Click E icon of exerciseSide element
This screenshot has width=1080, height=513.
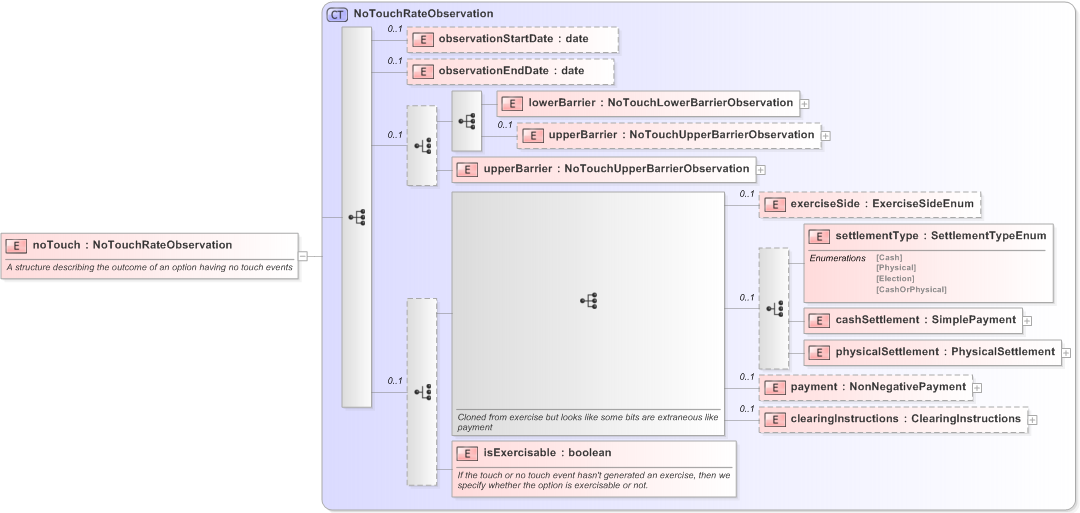[775, 205]
